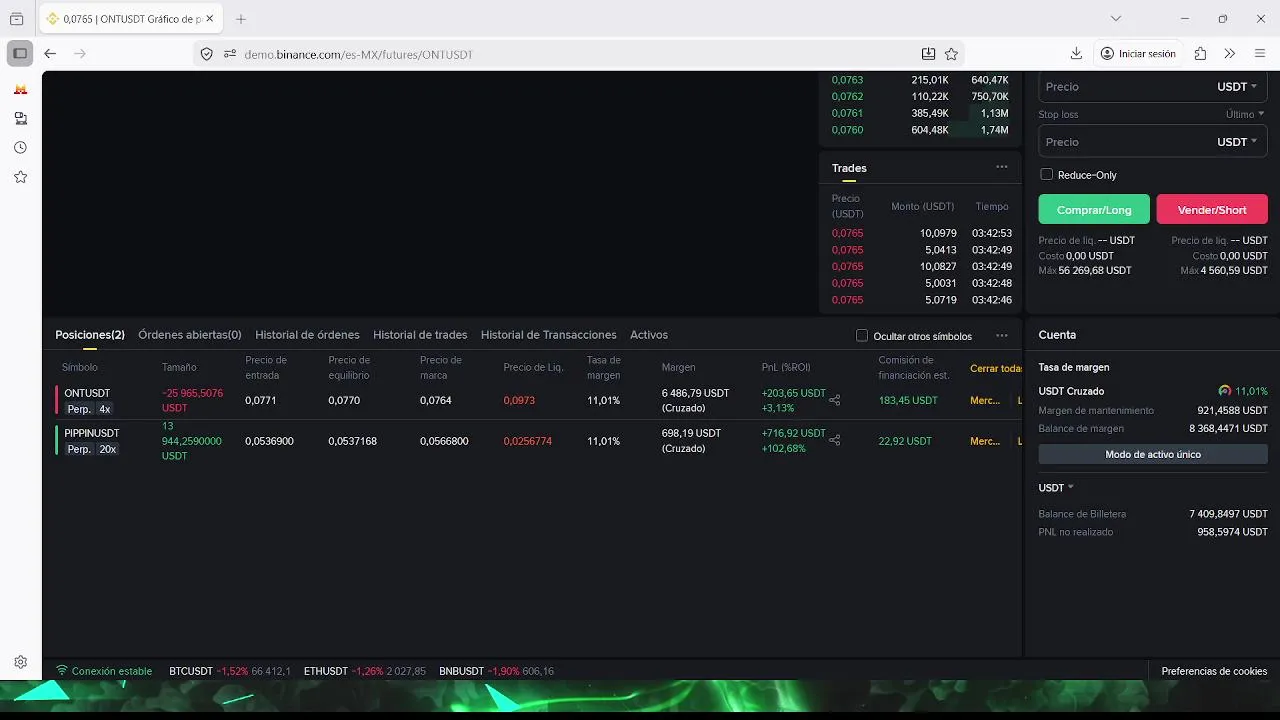Click the browser address bar URL
Image resolution: width=1280 pixels, height=720 pixels.
[x=358, y=54]
